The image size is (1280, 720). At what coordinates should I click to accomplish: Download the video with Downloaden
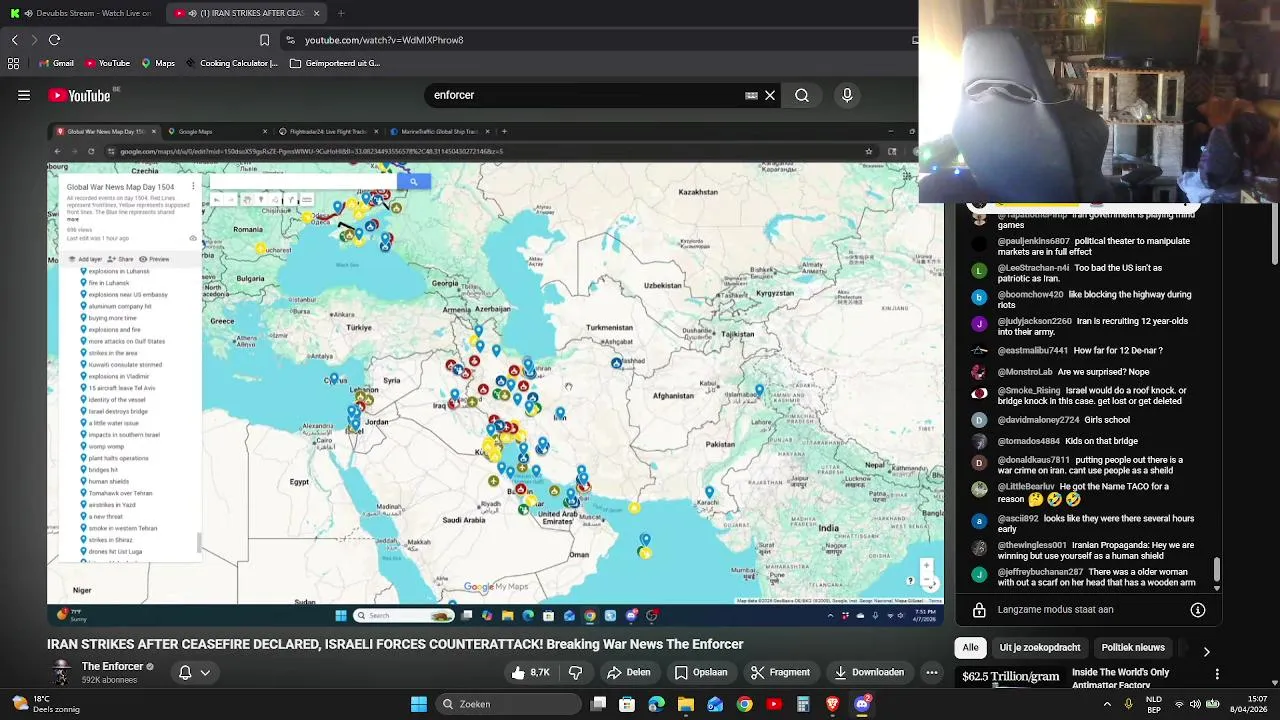point(869,672)
